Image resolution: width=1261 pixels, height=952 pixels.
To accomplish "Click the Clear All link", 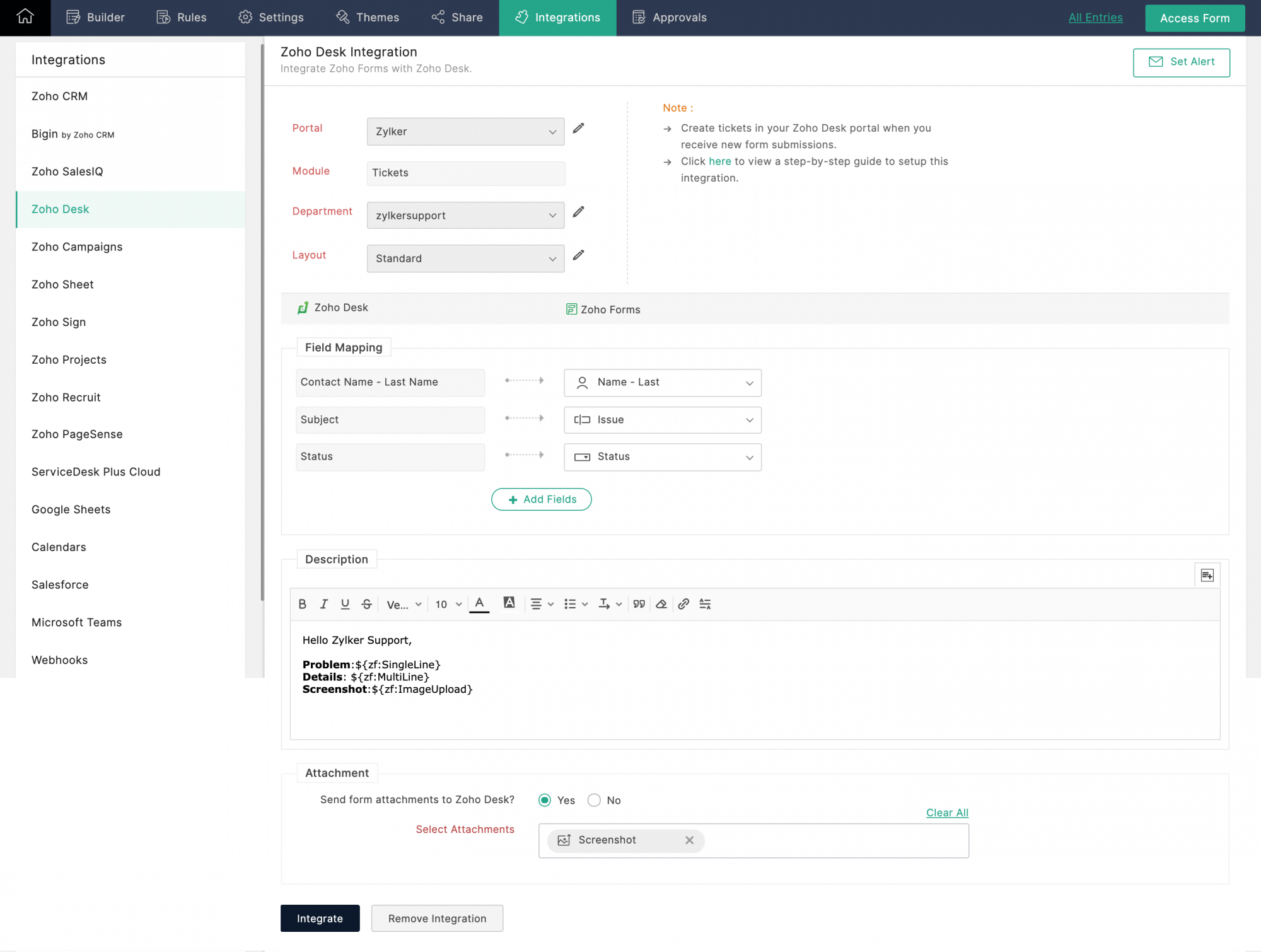I will click(x=946, y=813).
